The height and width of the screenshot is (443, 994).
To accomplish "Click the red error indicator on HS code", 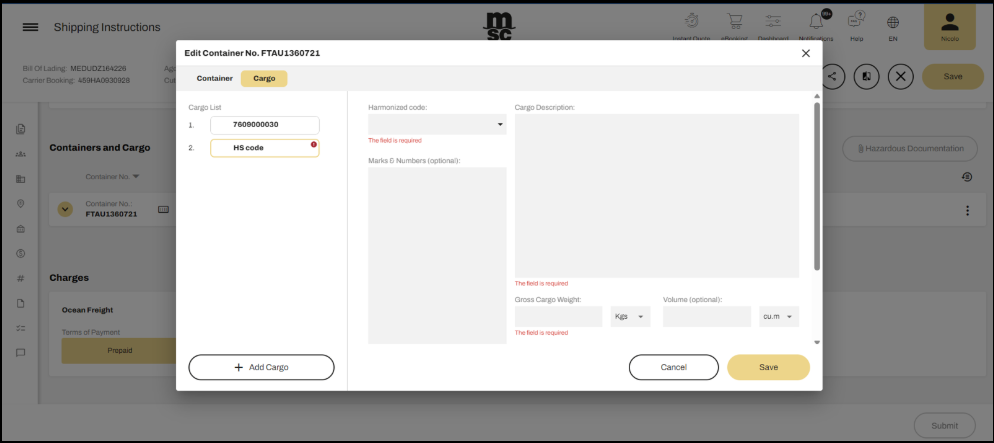I will point(313,144).
